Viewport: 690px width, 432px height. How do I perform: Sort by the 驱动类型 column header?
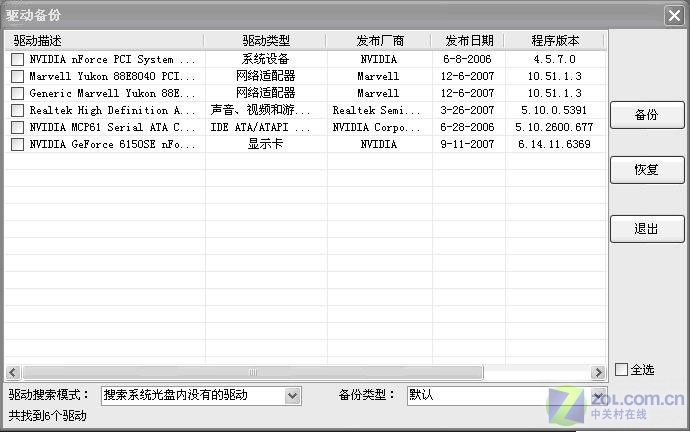pos(266,41)
